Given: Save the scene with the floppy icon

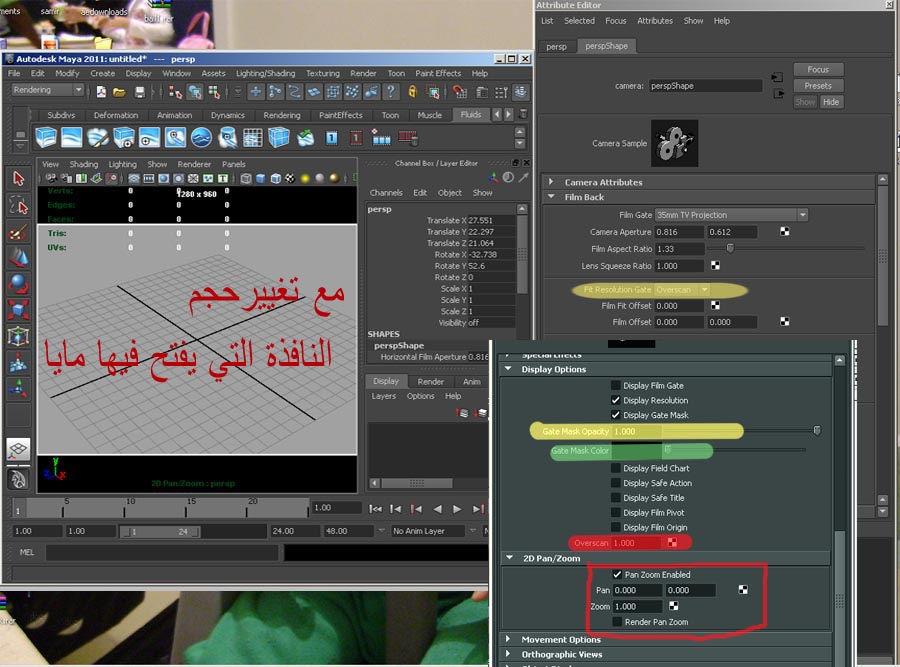Looking at the screenshot, I should pos(139,92).
